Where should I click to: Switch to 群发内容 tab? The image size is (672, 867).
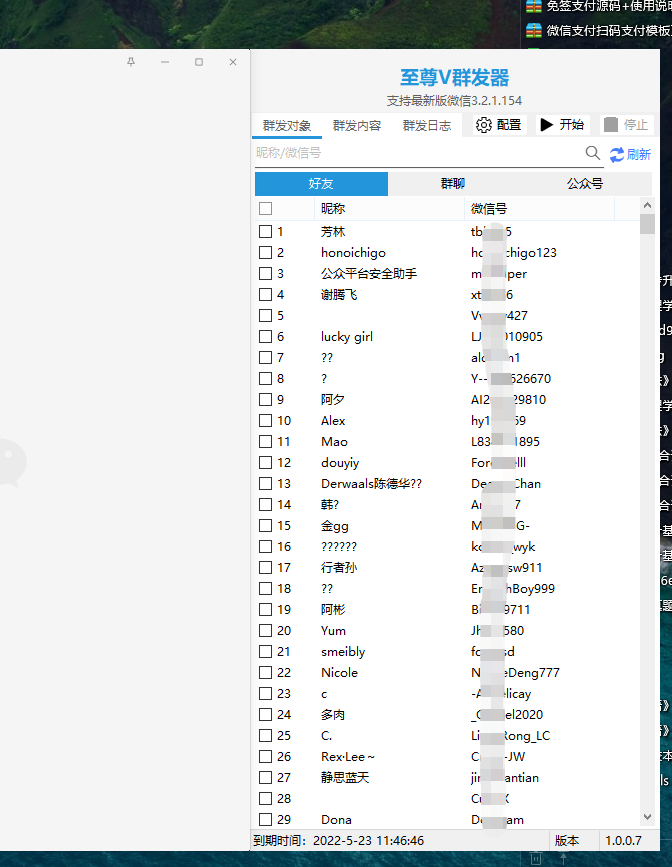click(357, 126)
